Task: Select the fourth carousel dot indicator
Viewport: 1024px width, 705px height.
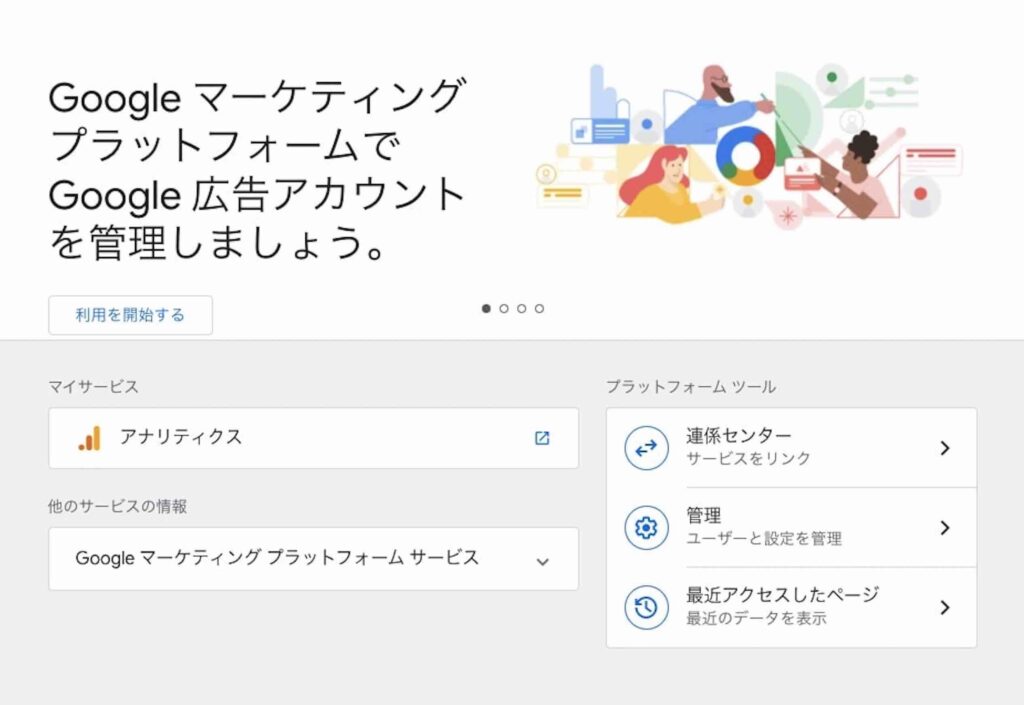Action: pyautogui.click(x=539, y=309)
